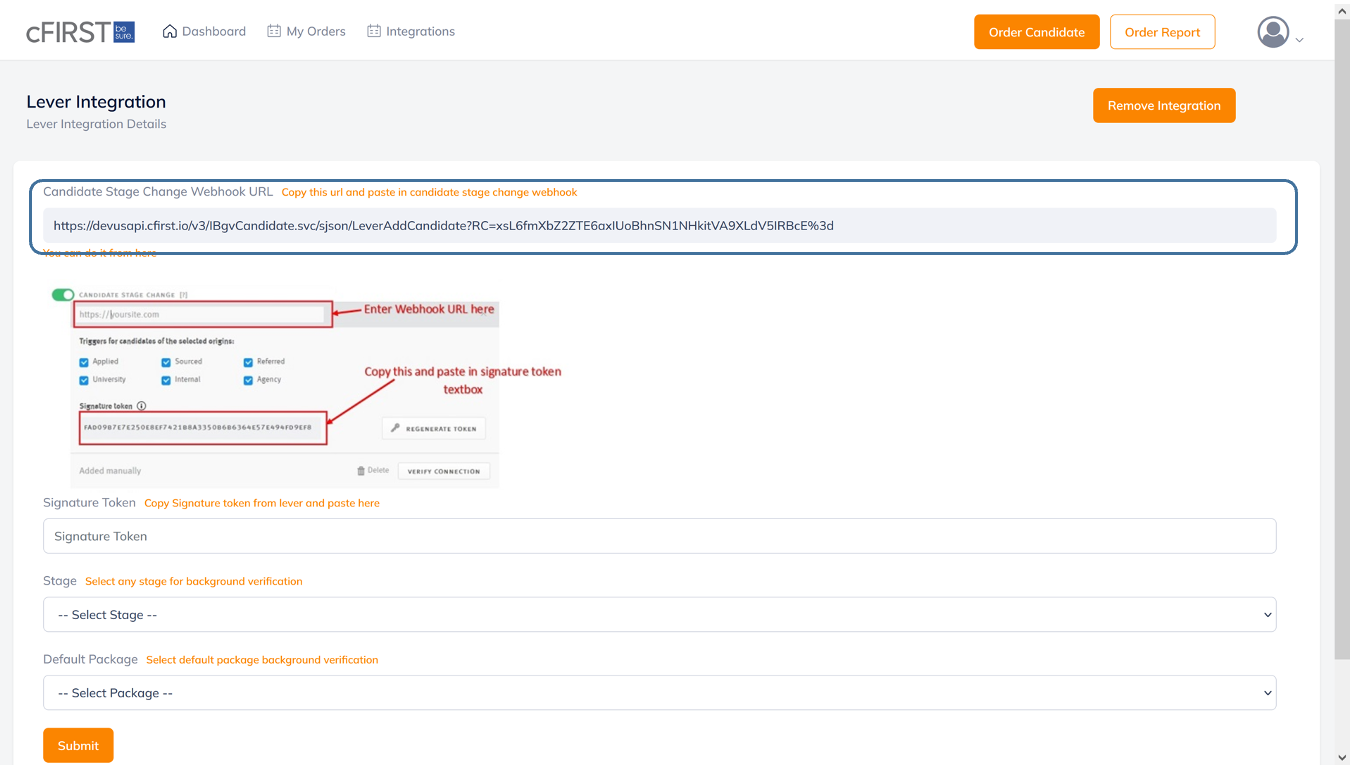Go to My Orders

tap(306, 32)
